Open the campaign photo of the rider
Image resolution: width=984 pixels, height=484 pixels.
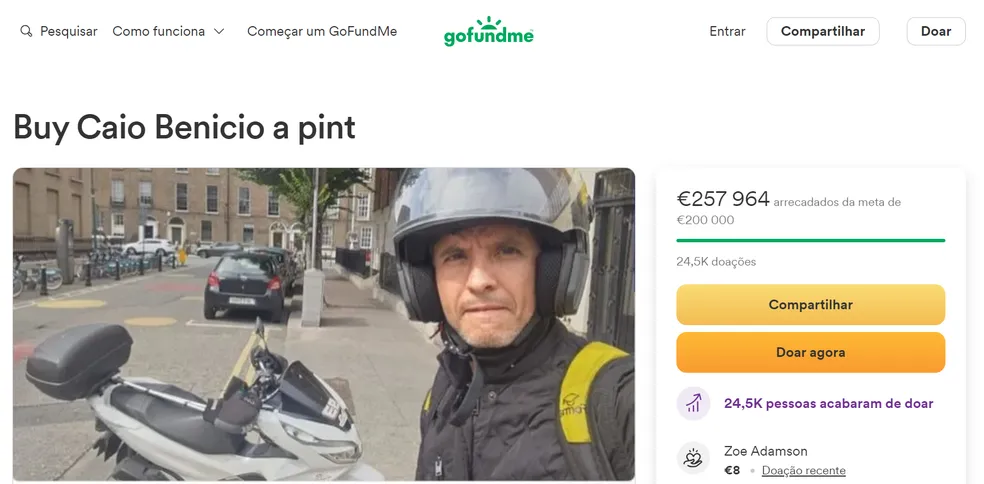tap(324, 324)
